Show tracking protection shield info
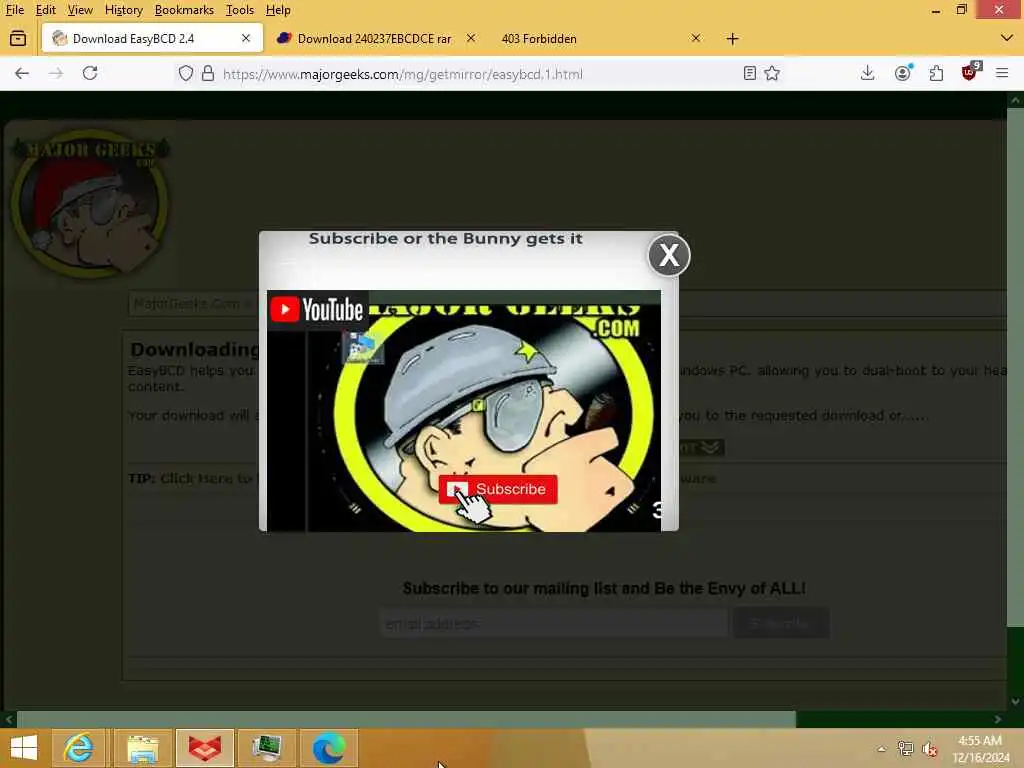The image size is (1024, 768). click(186, 73)
